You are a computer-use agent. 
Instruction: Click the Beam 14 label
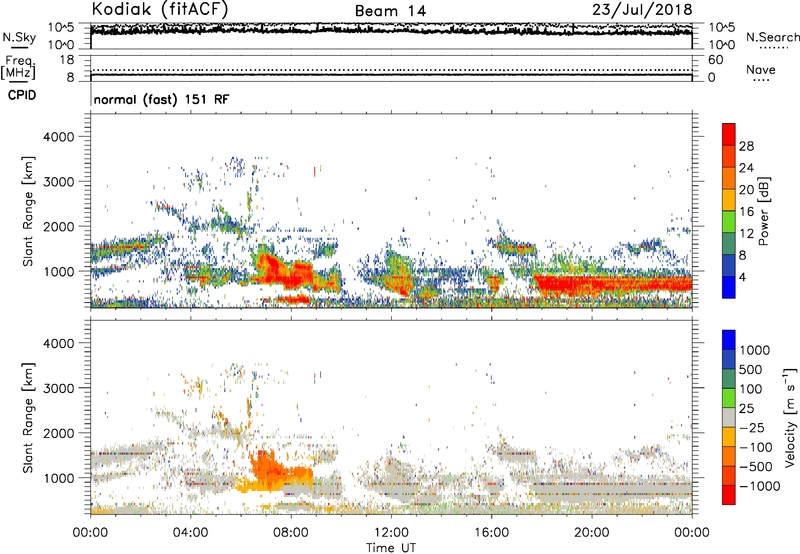point(390,11)
